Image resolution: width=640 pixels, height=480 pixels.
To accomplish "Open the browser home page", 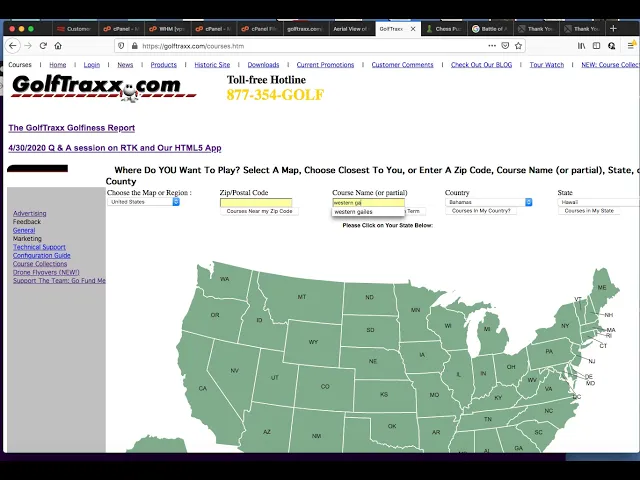I will 58,46.
